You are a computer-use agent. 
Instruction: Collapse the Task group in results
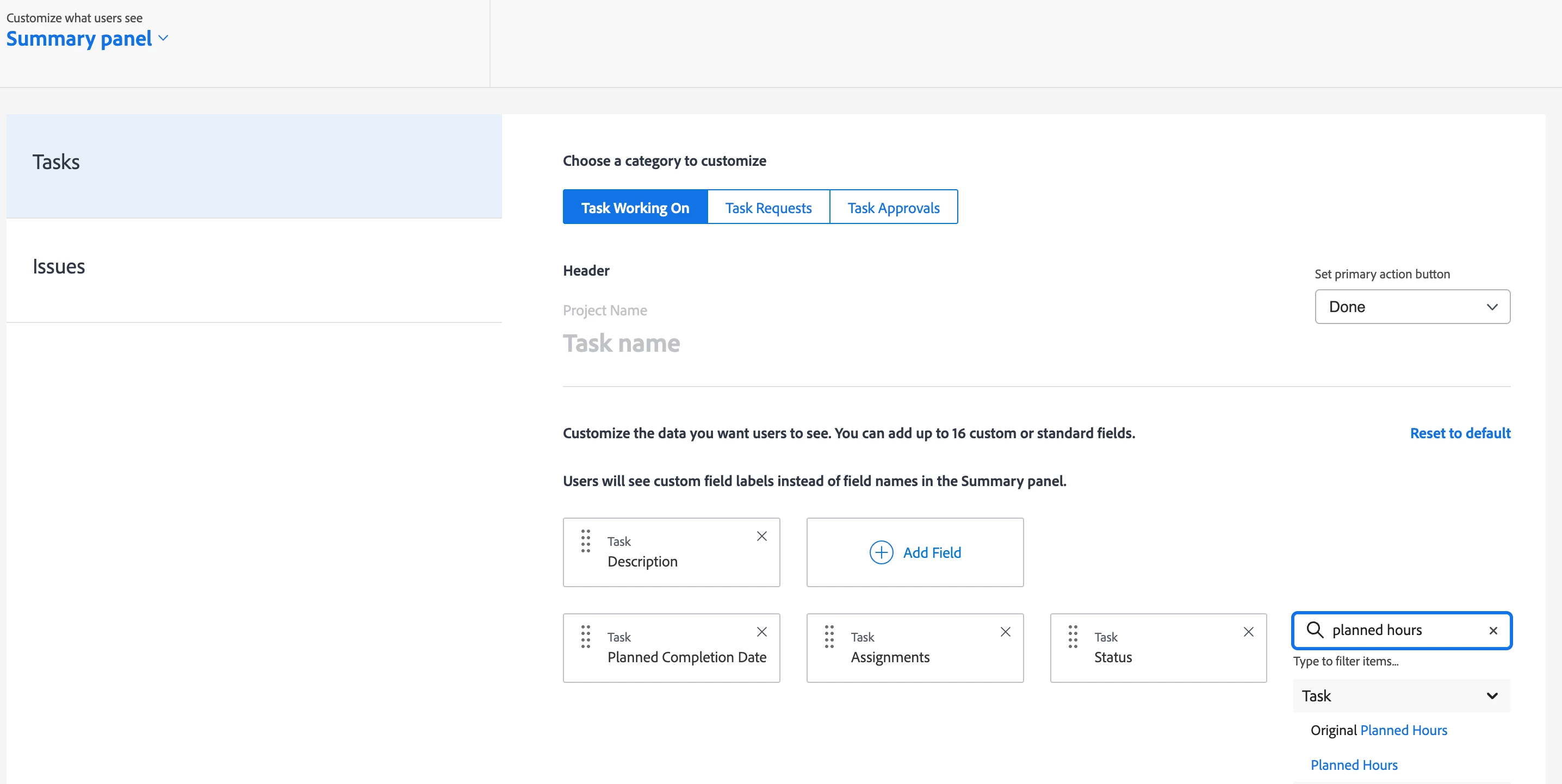[x=1492, y=696]
